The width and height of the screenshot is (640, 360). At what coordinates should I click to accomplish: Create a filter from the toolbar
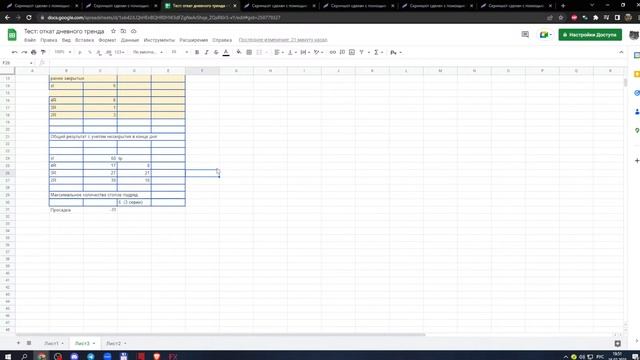click(x=362, y=52)
